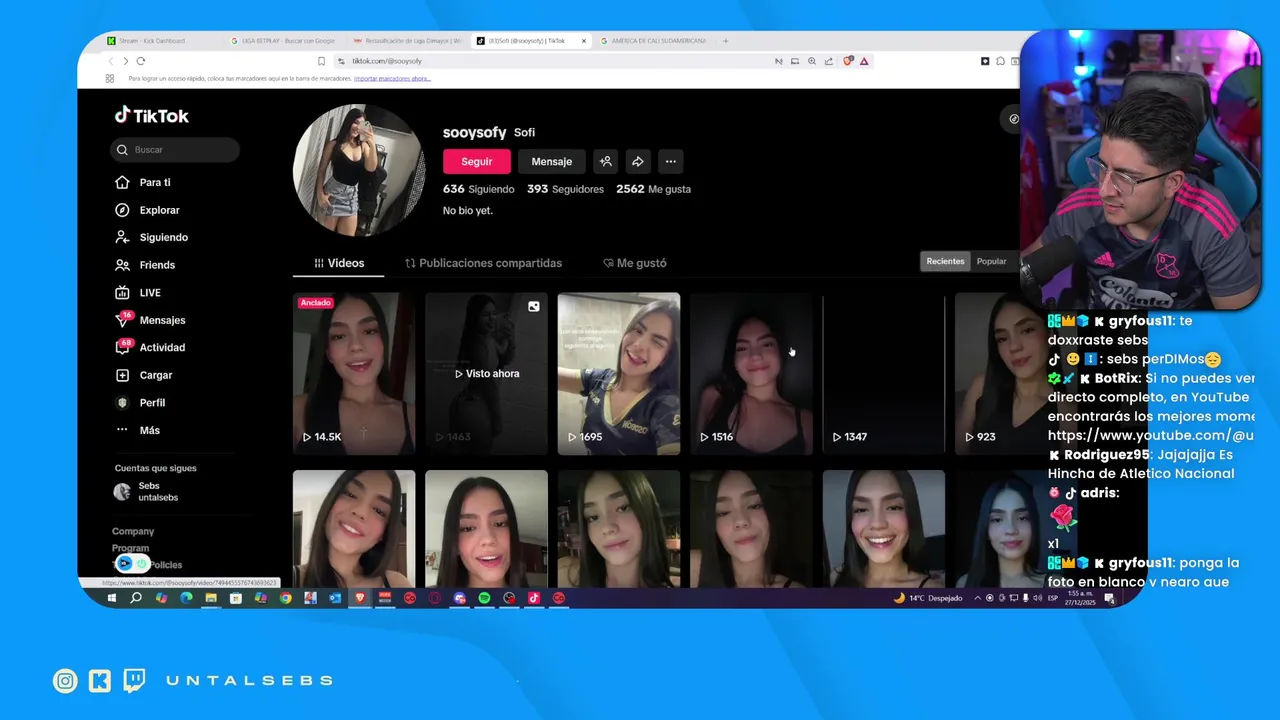
Task: Expand the Program footer section
Action: pos(130,548)
